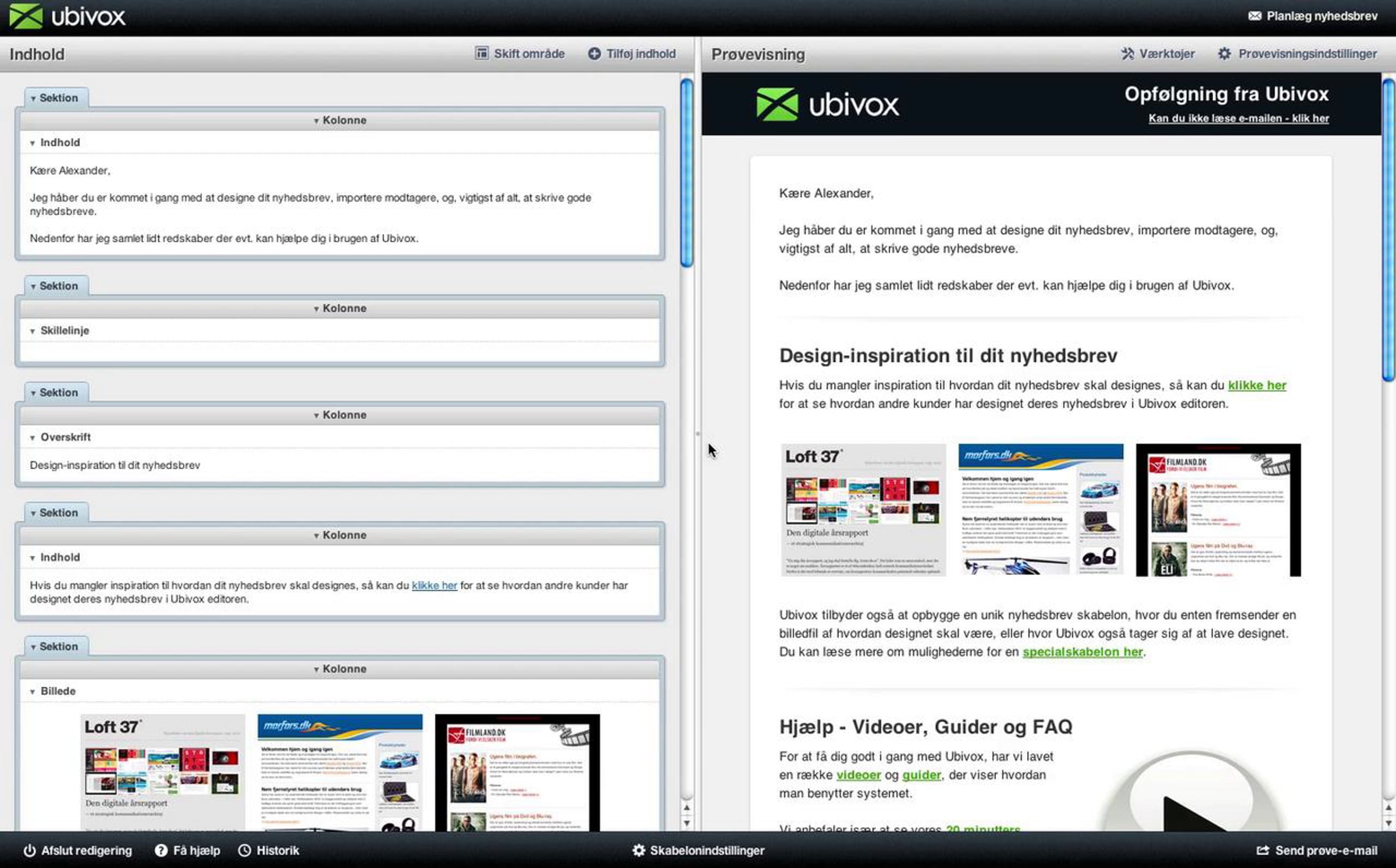Click Filmland.dk thumbnail in the preview
Screen dimensions: 1396x868
(x=1218, y=510)
